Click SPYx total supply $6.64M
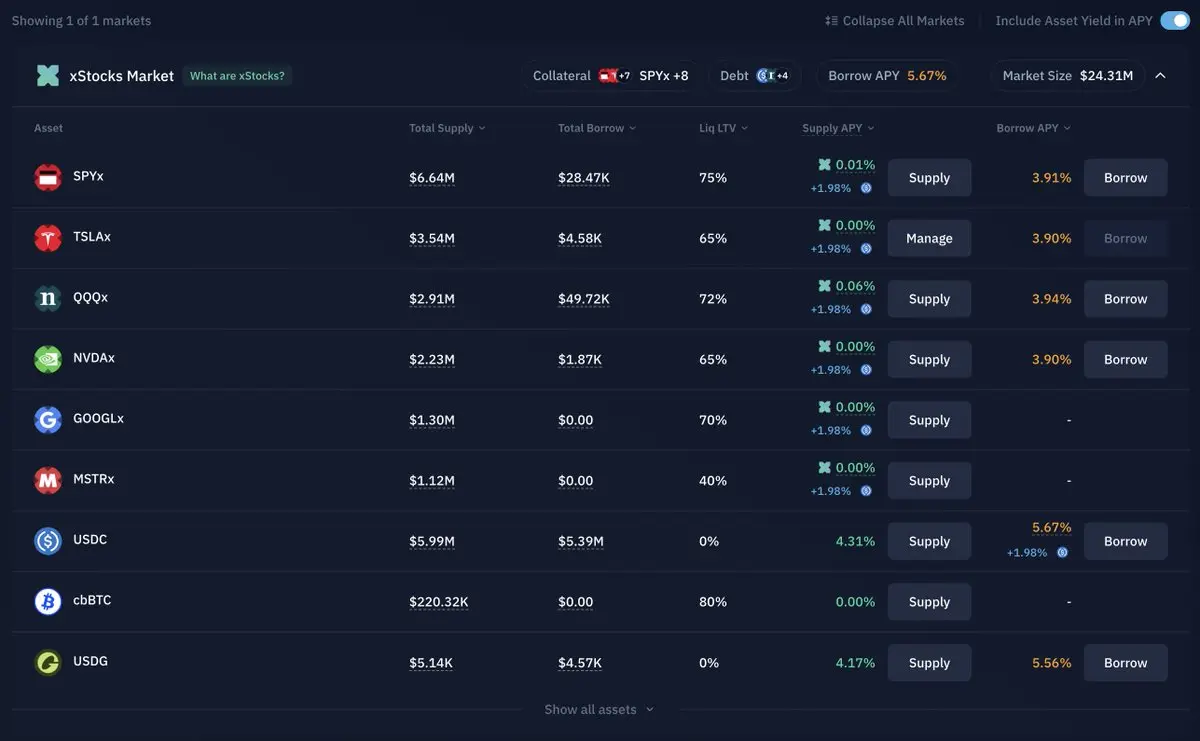This screenshot has height=741, width=1200. [432, 178]
